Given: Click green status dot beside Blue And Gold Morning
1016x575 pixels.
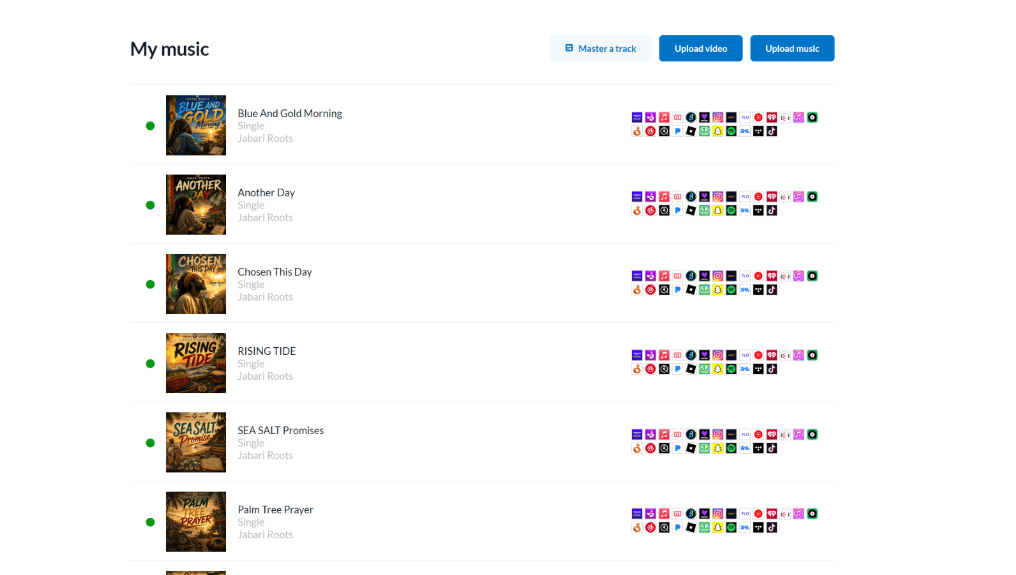Looking at the screenshot, I should tap(150, 126).
